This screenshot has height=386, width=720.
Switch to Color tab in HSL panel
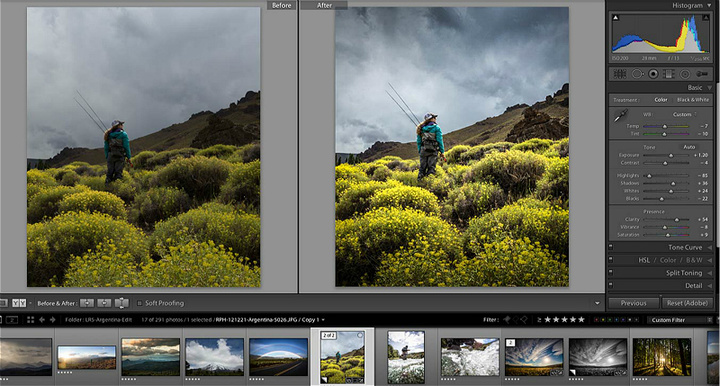(668, 260)
